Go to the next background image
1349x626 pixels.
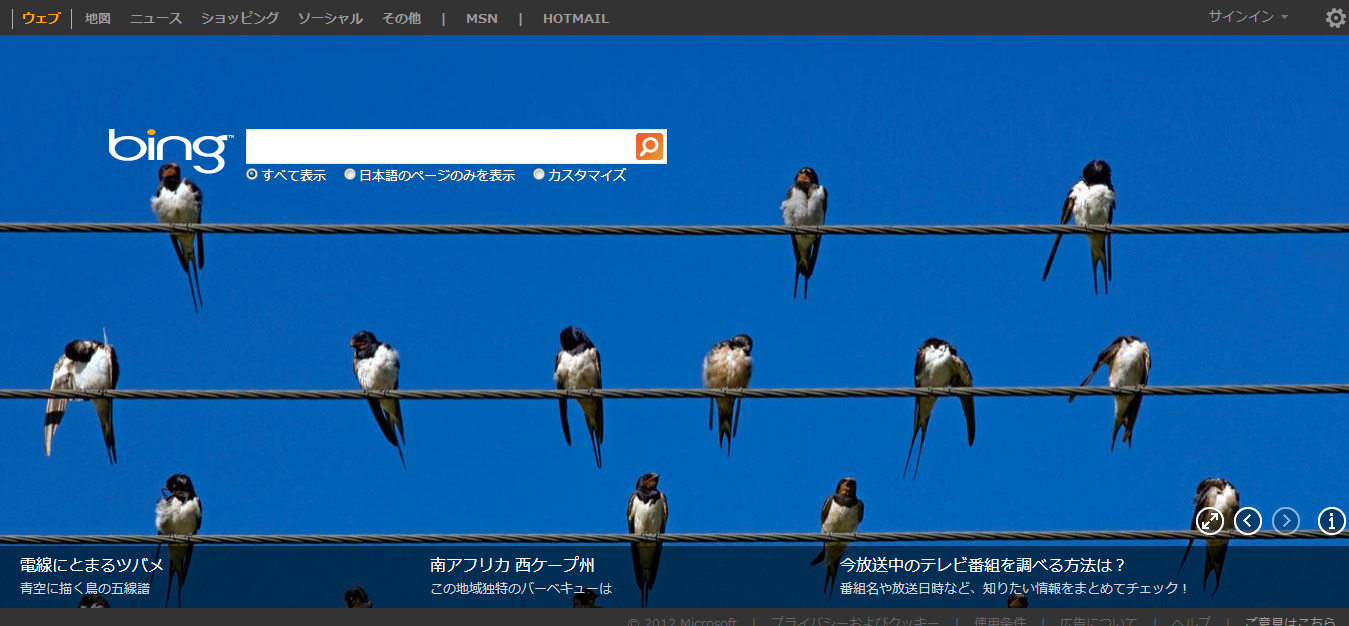click(1286, 521)
